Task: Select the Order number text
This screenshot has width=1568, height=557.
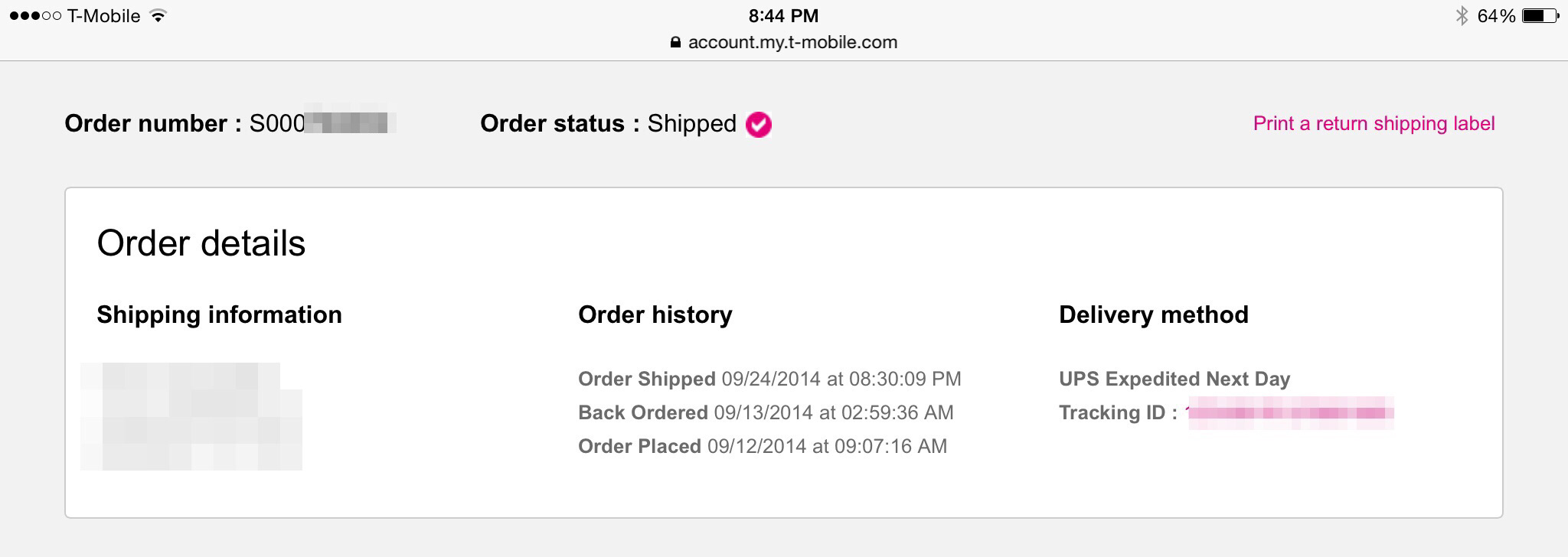Action: 230,124
